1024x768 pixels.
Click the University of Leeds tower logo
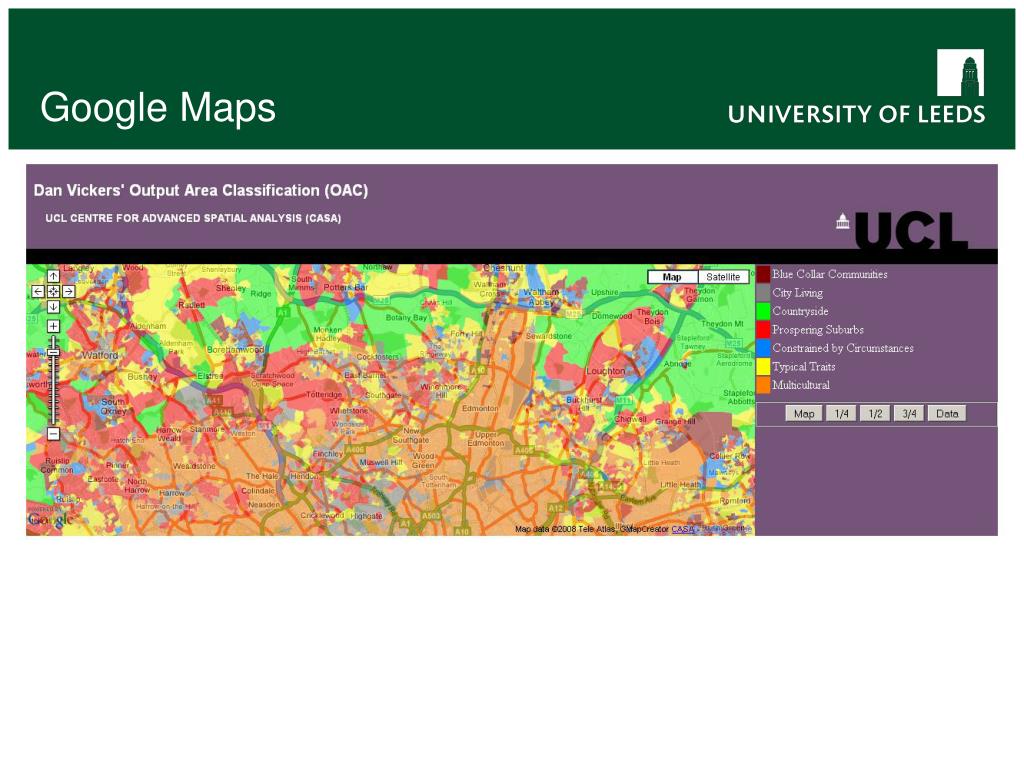[960, 72]
